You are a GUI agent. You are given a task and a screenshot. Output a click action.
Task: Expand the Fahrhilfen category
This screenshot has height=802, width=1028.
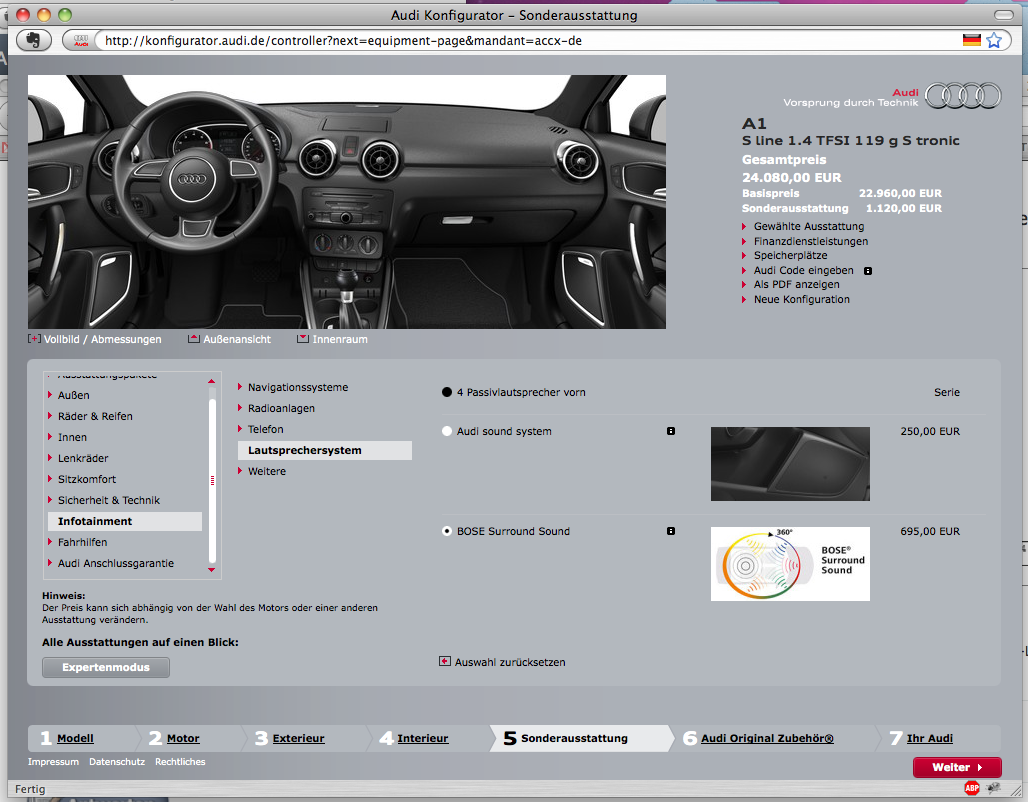point(82,542)
